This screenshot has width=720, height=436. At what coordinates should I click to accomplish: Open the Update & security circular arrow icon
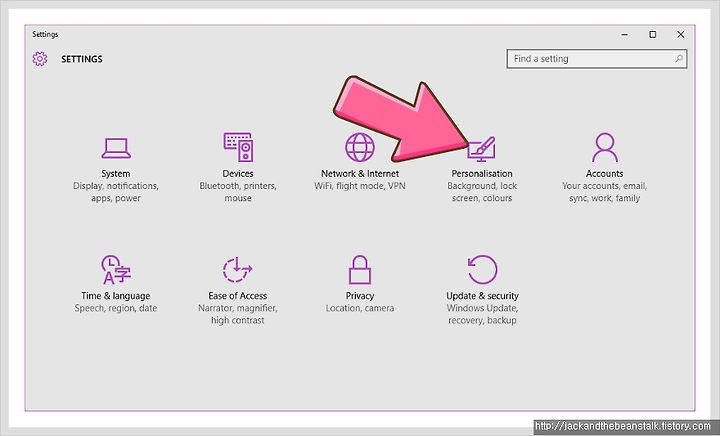point(482,269)
